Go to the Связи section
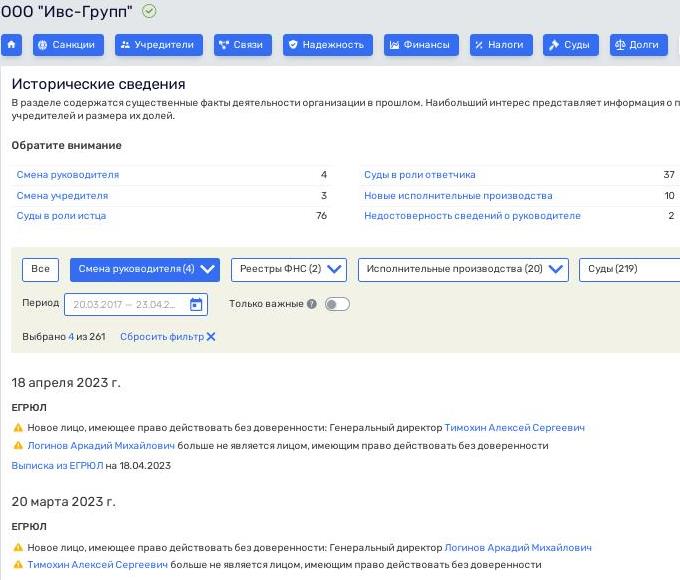The height and width of the screenshot is (580, 680). click(x=239, y=45)
